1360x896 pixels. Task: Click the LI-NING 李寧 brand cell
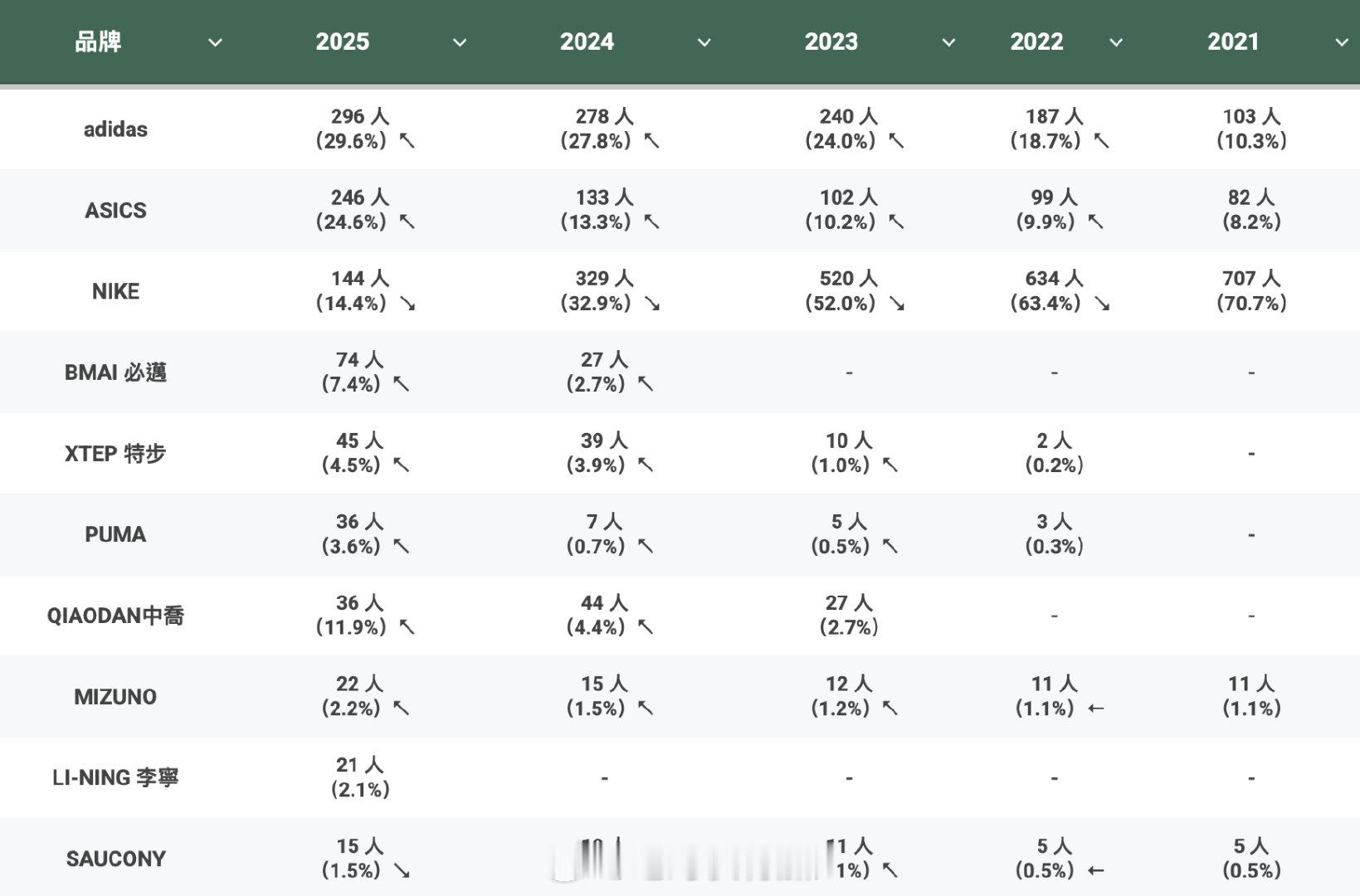point(115,777)
